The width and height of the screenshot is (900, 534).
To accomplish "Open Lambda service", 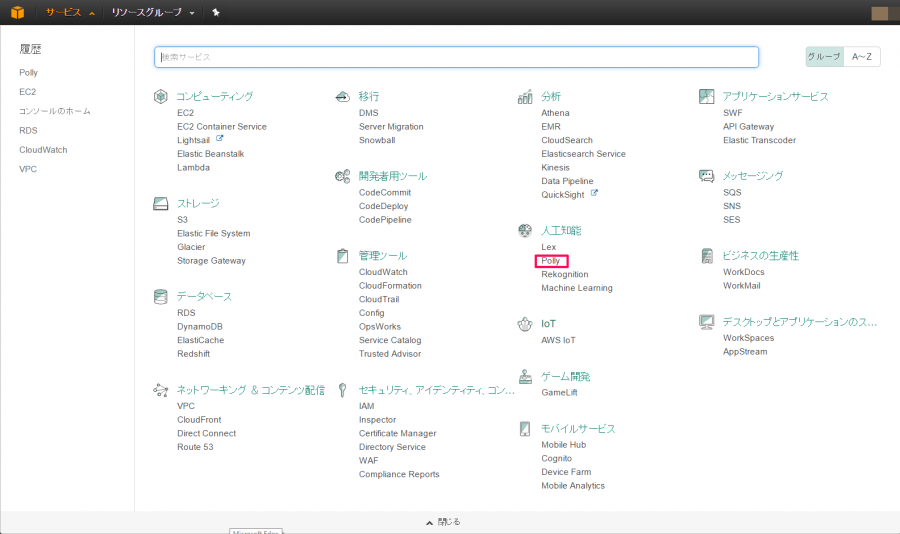I will click(x=193, y=168).
